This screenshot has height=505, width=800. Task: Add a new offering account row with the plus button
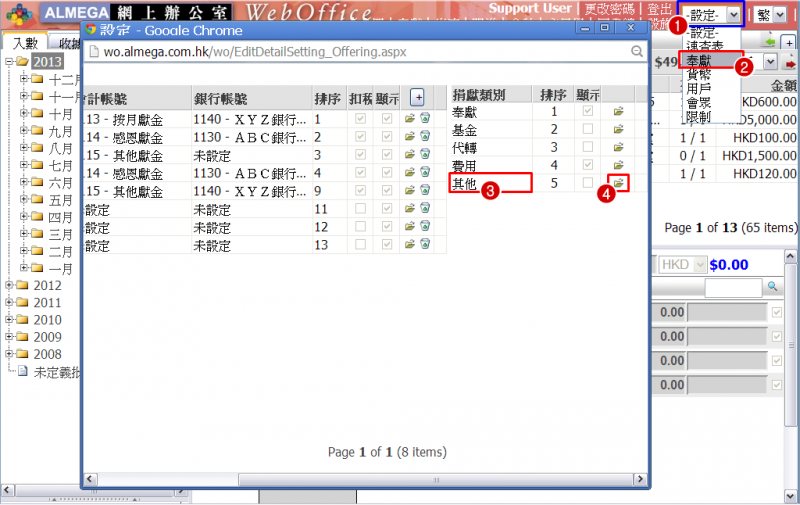[417, 97]
